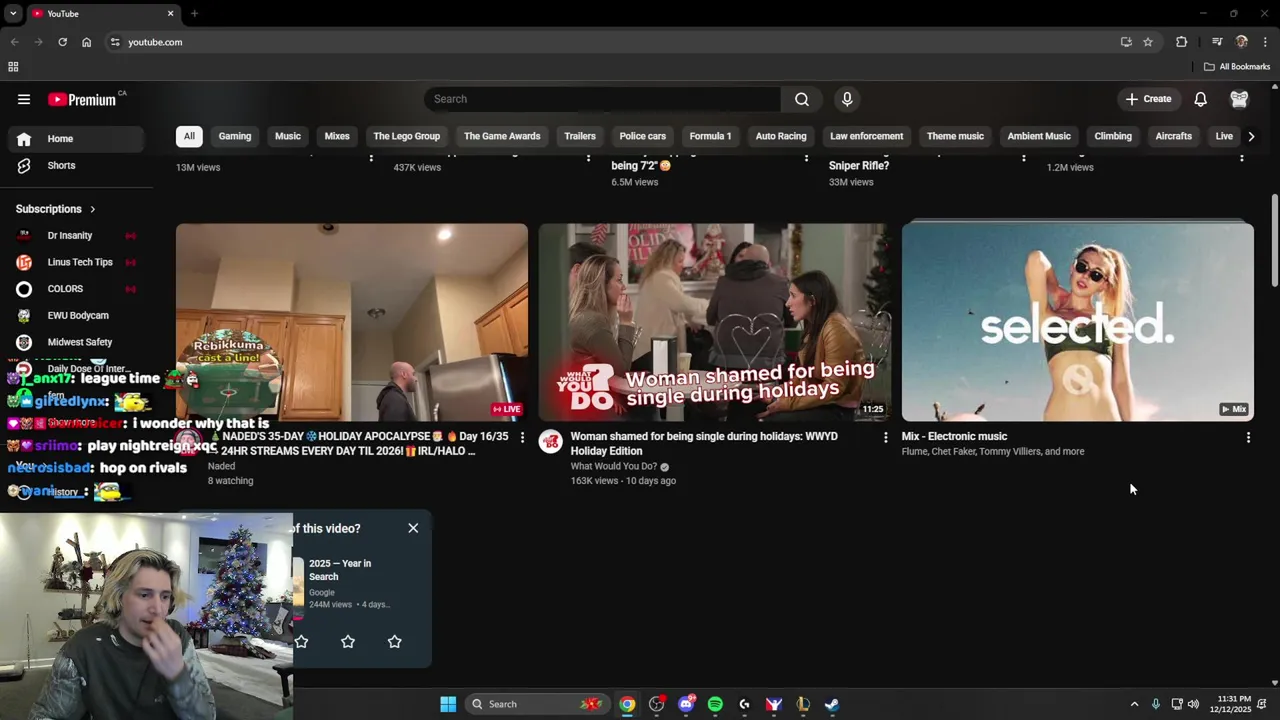
Task: Open the apps grid in bookmarks bar
Action: coord(13,67)
